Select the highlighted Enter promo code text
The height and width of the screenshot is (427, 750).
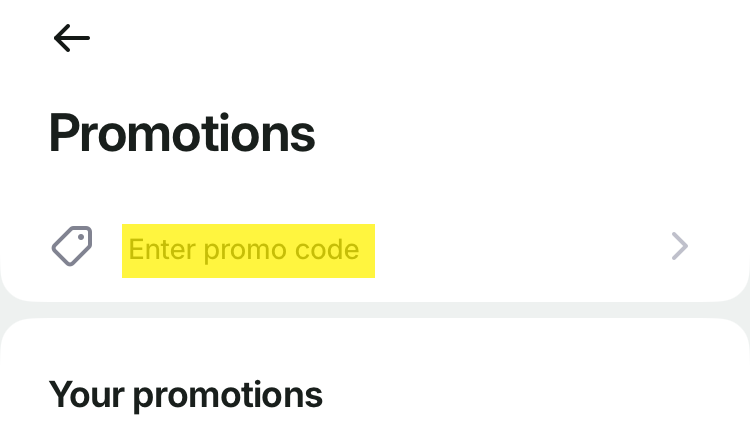point(246,249)
